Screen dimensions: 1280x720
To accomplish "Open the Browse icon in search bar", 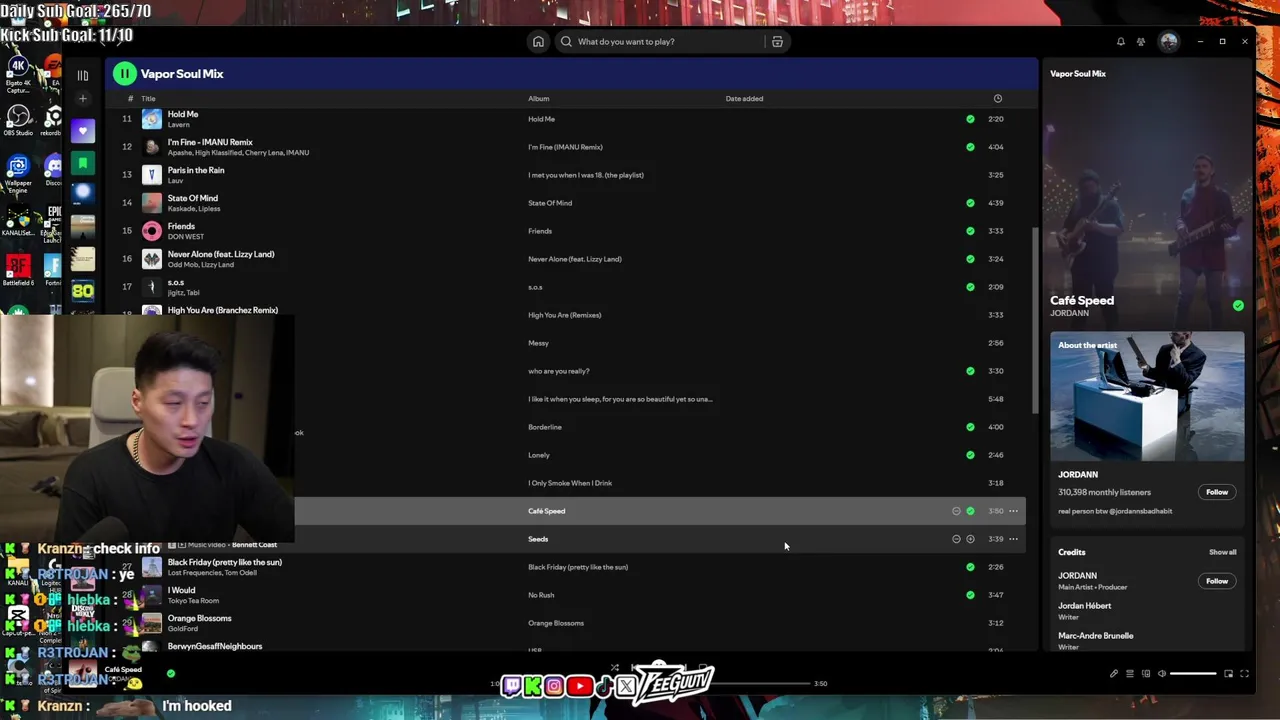I will (x=777, y=41).
